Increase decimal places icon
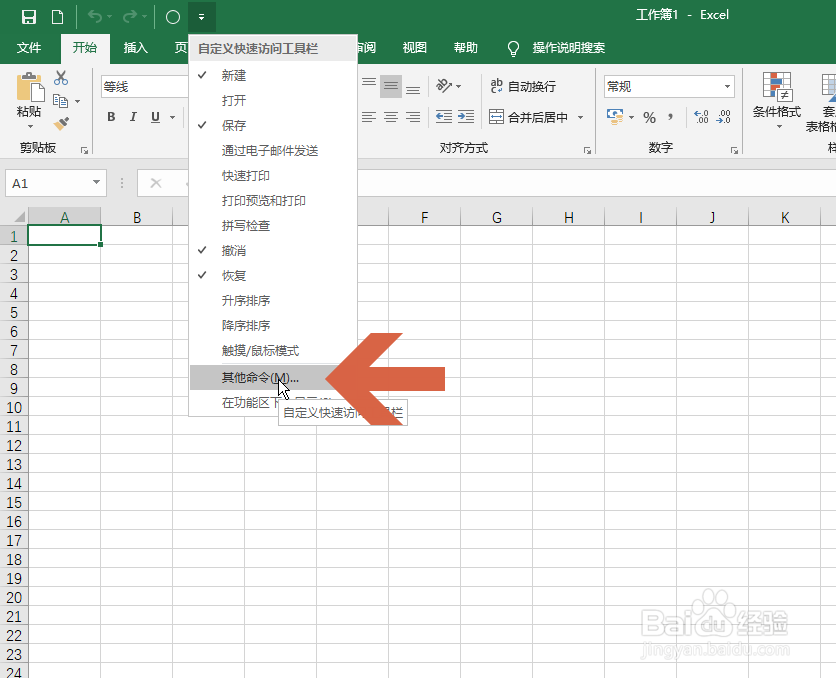The height and width of the screenshot is (678, 836). click(x=701, y=117)
